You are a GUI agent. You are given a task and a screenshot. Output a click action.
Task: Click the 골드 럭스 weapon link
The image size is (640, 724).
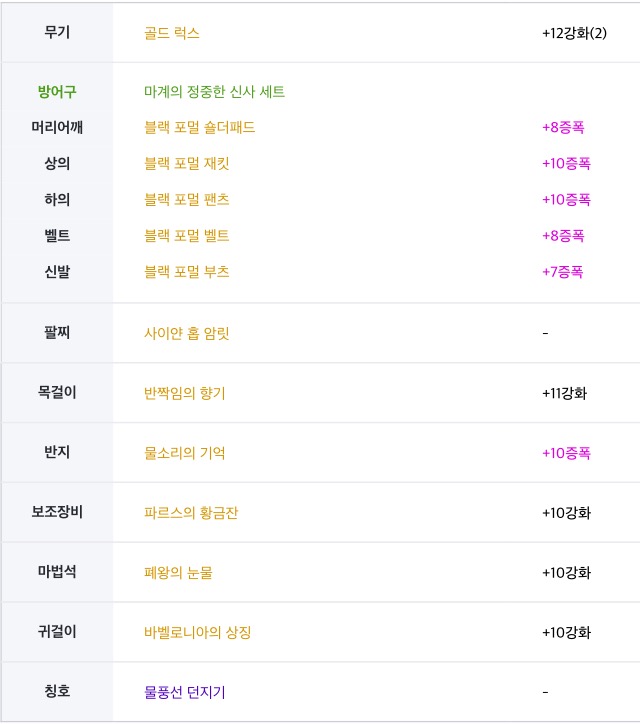tap(172, 33)
